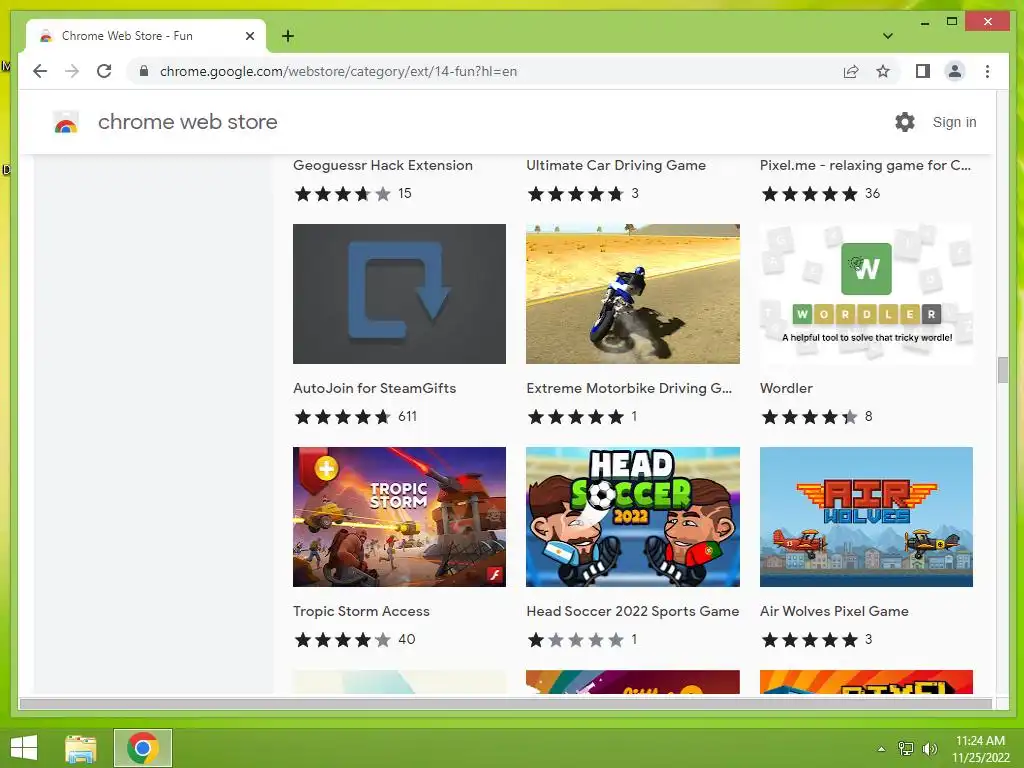The image size is (1024, 768).
Task: View site info via padlock icon
Action: click(x=144, y=71)
